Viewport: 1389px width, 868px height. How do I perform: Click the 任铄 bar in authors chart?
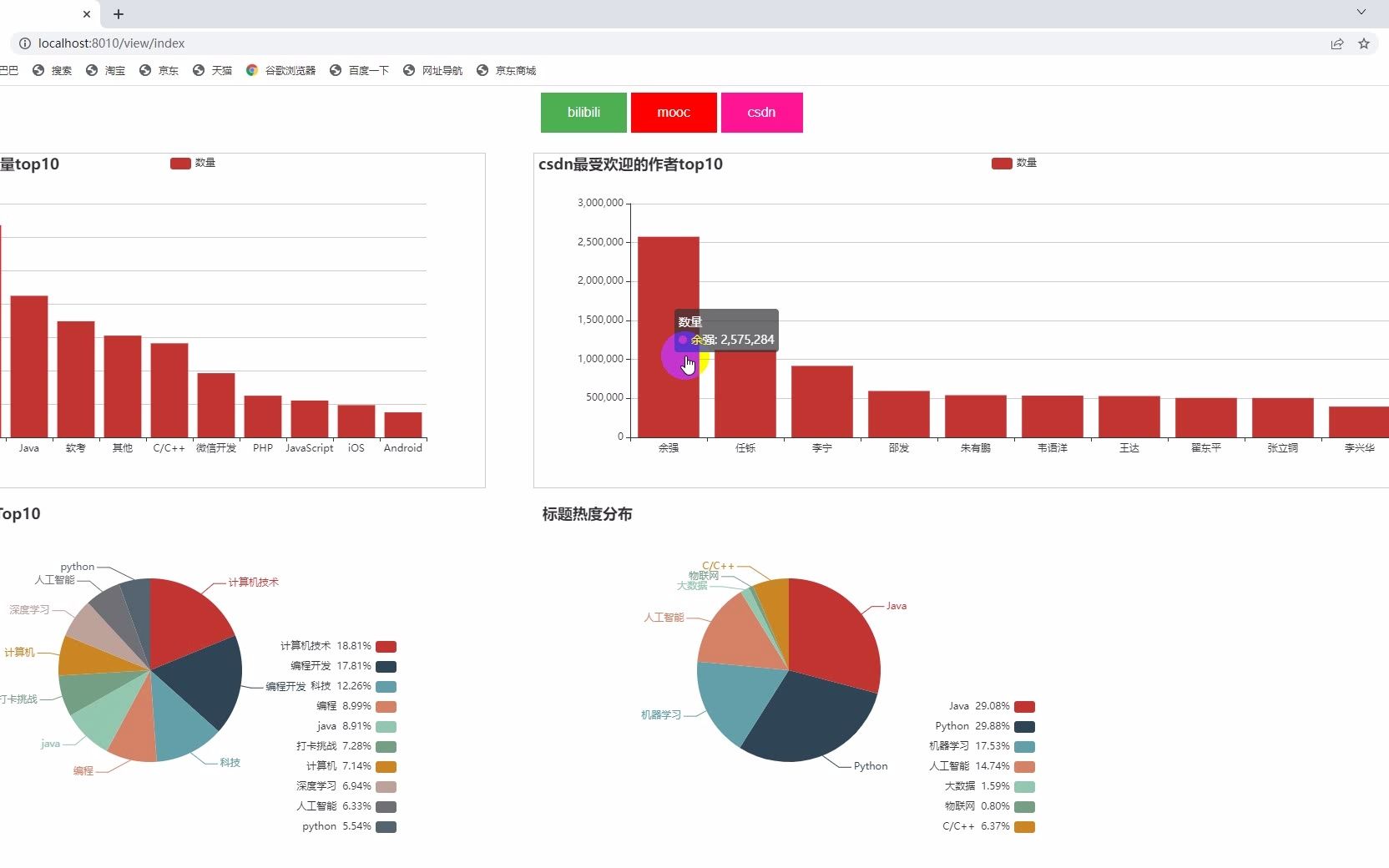745,394
